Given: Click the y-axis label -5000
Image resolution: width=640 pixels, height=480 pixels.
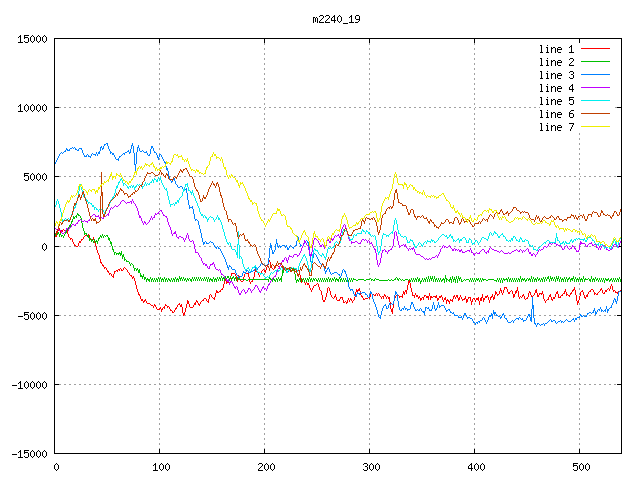Looking at the screenshot, I should pos(32,316).
